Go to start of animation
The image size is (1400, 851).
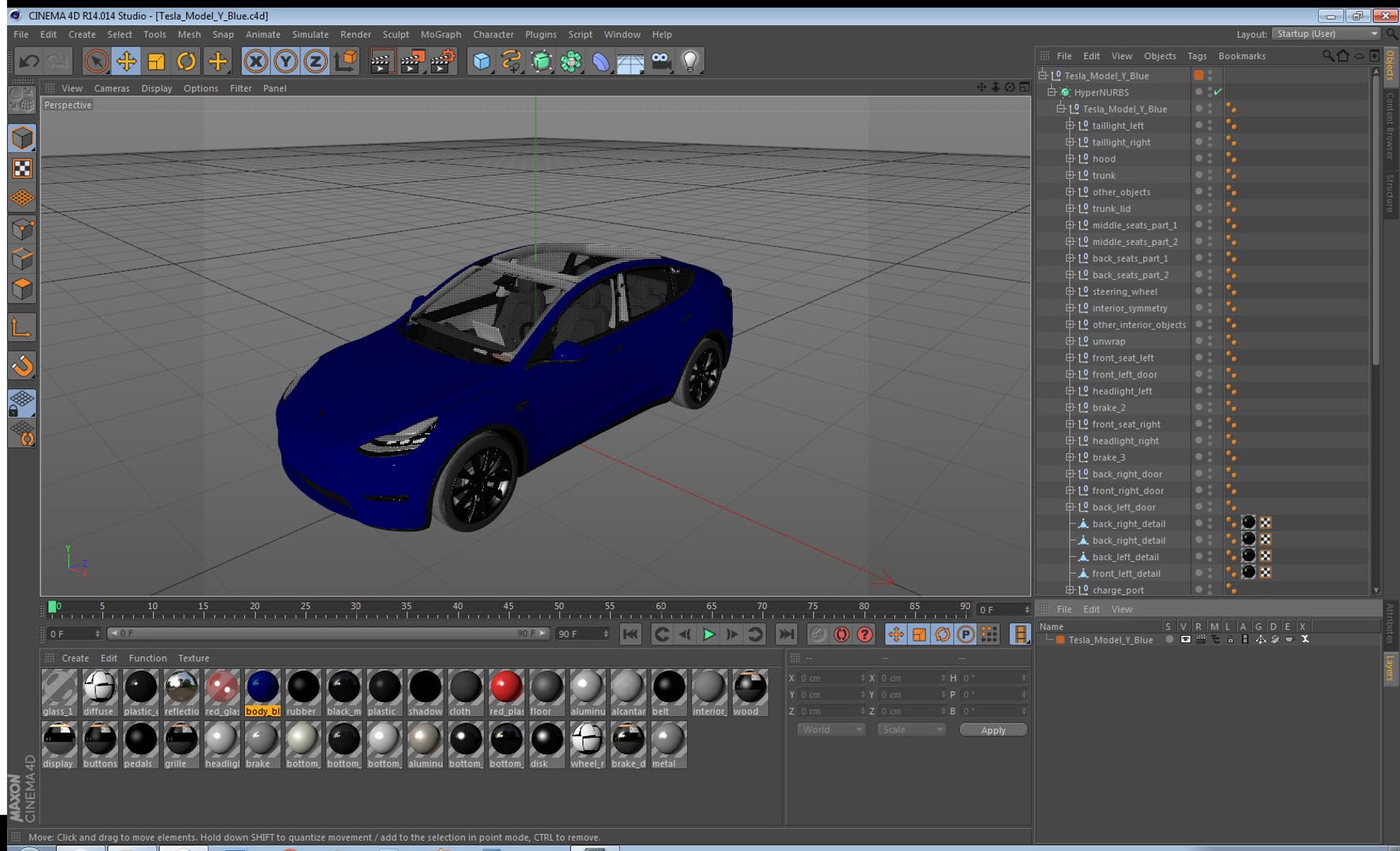(630, 634)
